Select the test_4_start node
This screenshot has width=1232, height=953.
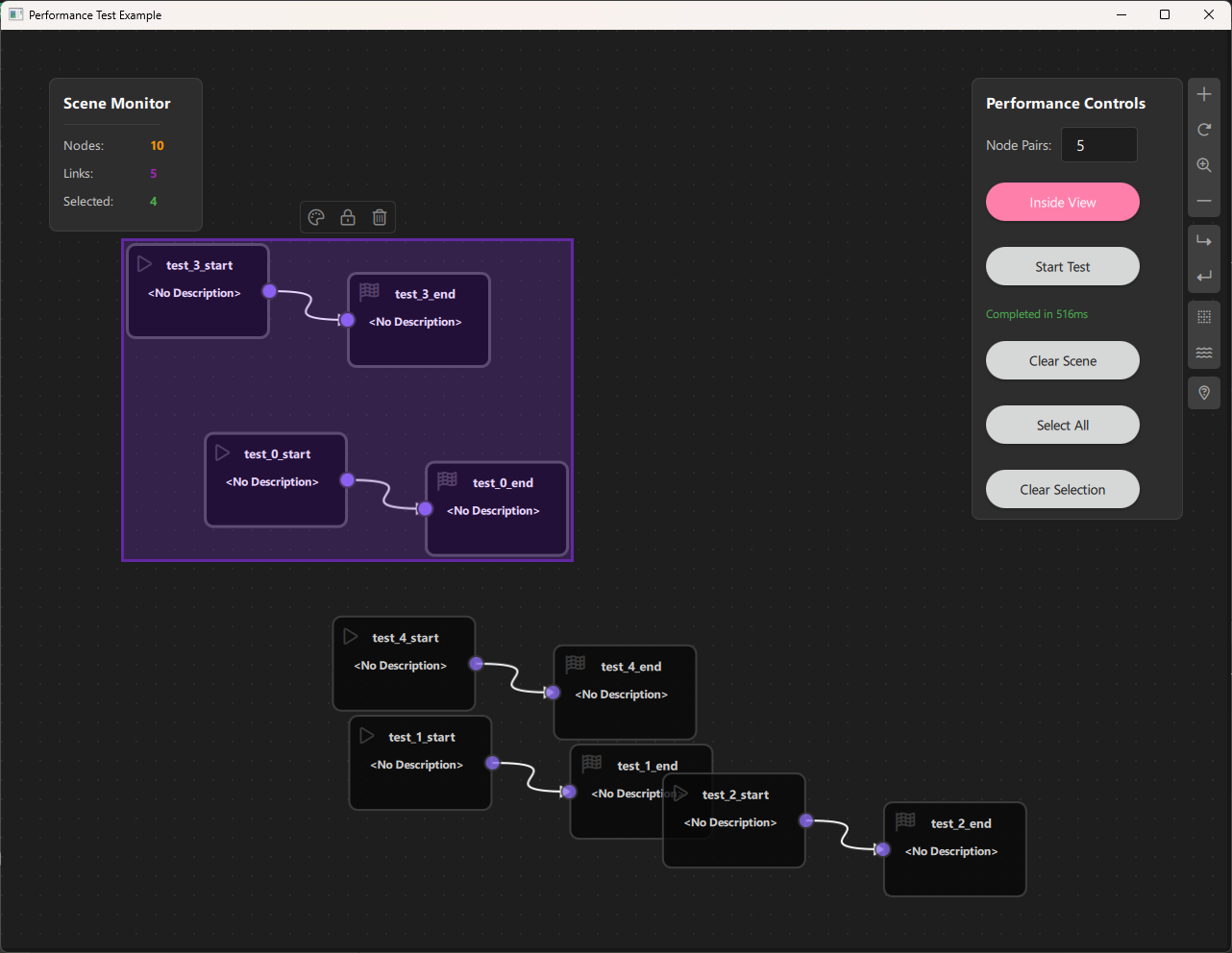tap(404, 663)
